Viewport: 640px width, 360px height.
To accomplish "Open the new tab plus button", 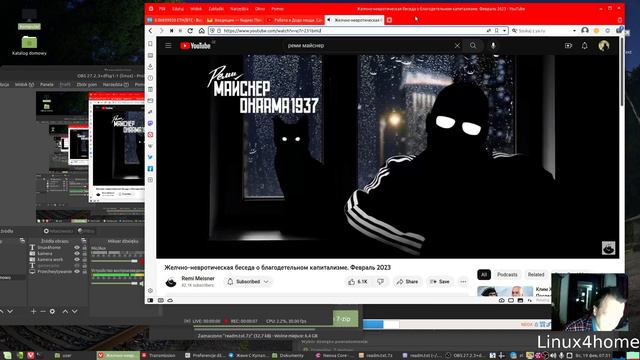I will [389, 20].
